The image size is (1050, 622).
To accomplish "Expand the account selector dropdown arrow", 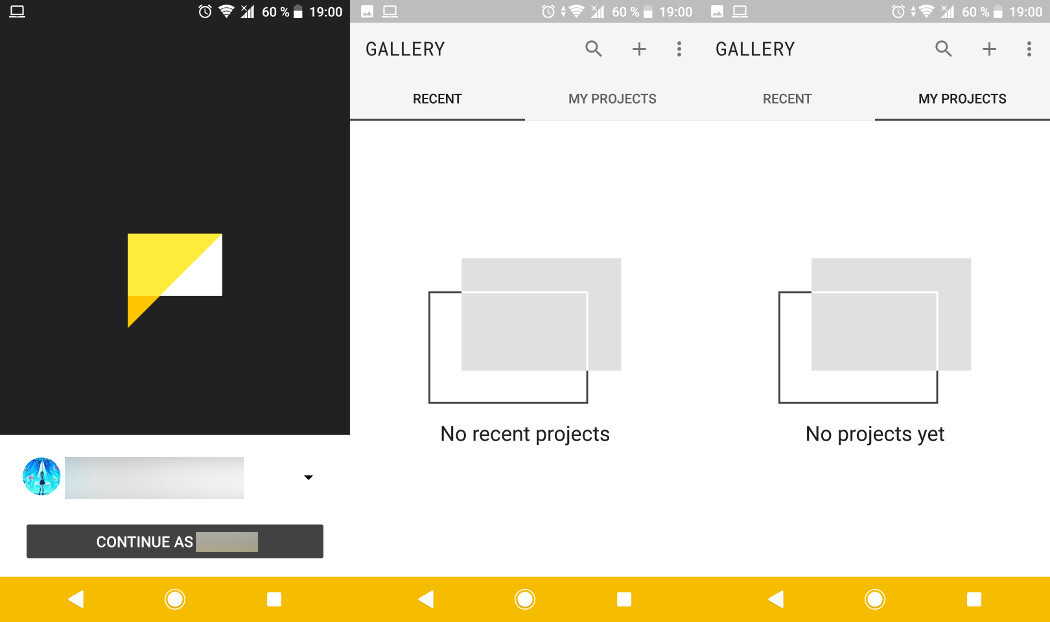I will tap(308, 478).
